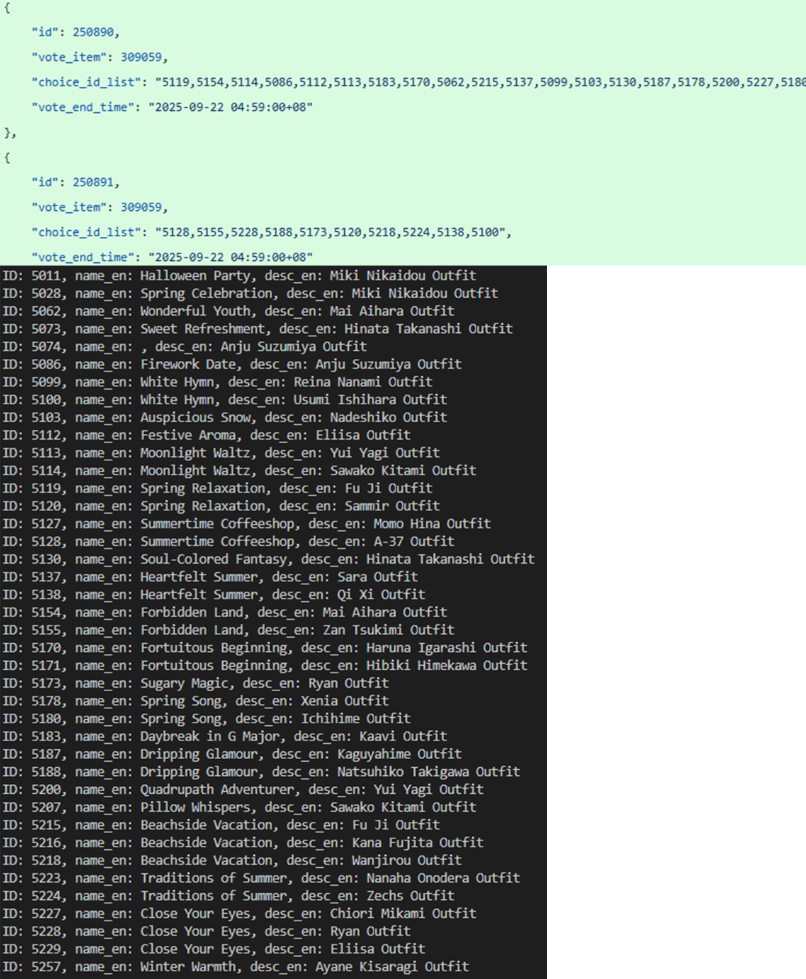Select the choice_id_list starting with 5119
The image size is (806, 979).
[x=418, y=82]
